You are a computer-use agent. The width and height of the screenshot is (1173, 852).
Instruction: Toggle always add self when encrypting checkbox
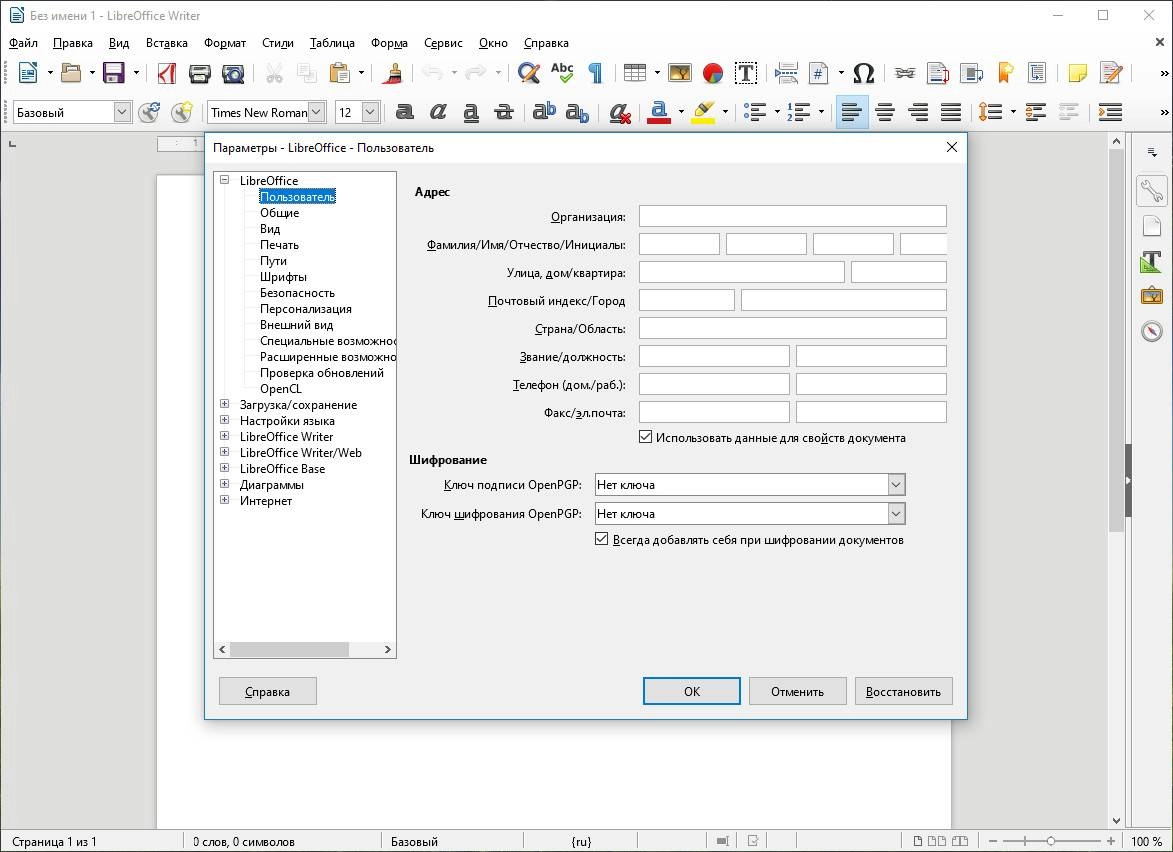(x=601, y=539)
